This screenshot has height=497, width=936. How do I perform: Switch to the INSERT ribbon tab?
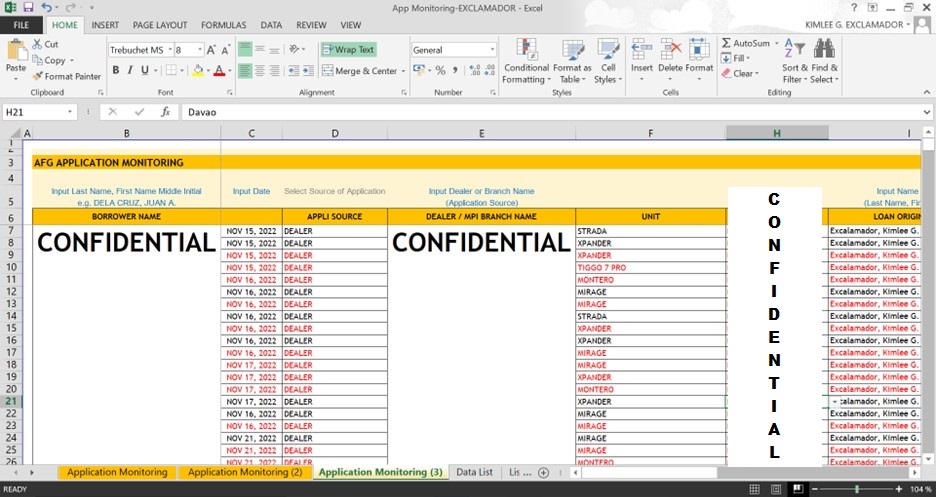pos(105,25)
